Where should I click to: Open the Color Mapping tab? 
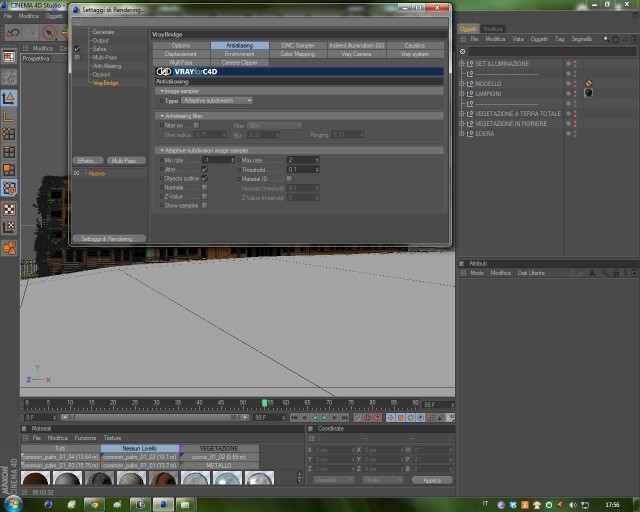298,54
